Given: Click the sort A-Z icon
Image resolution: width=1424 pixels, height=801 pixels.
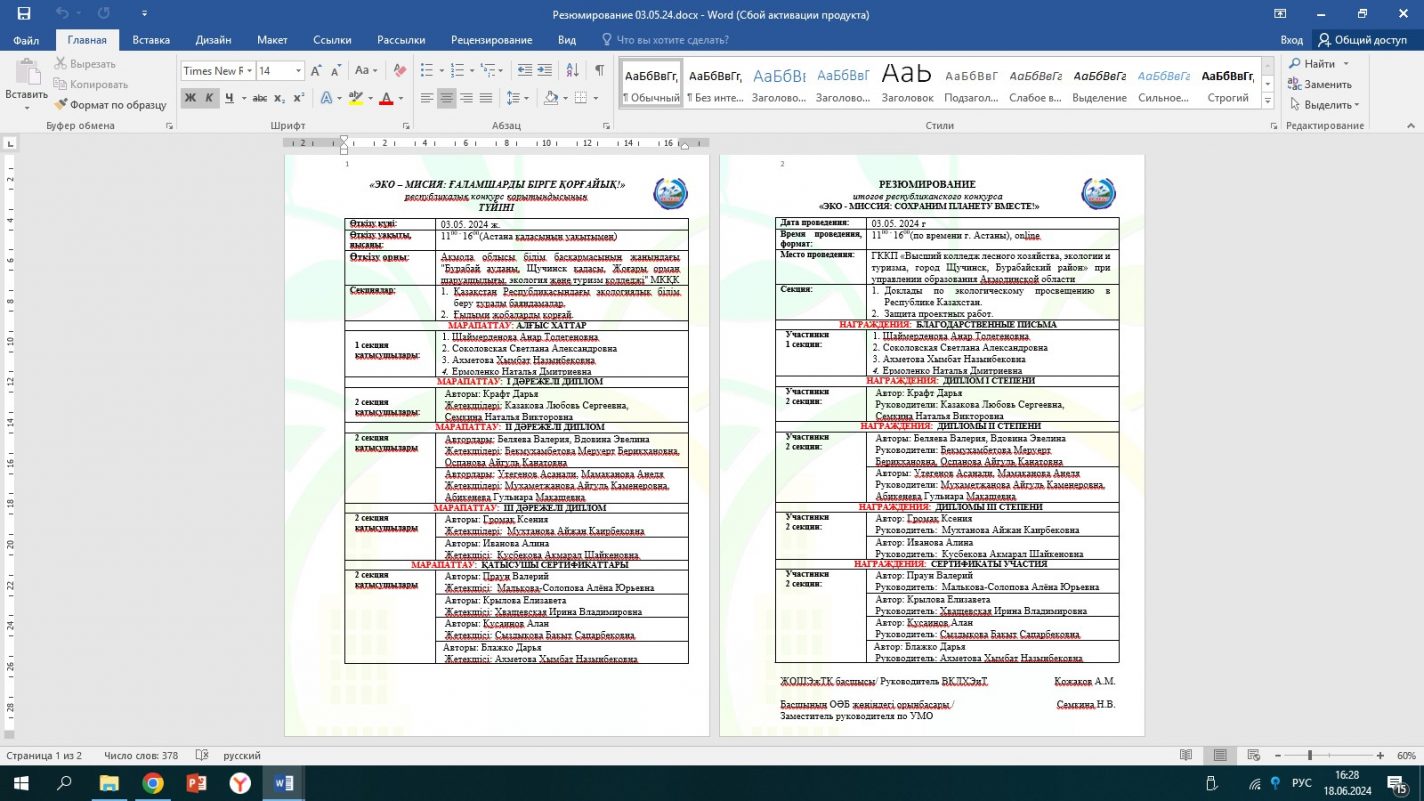Looking at the screenshot, I should [572, 71].
